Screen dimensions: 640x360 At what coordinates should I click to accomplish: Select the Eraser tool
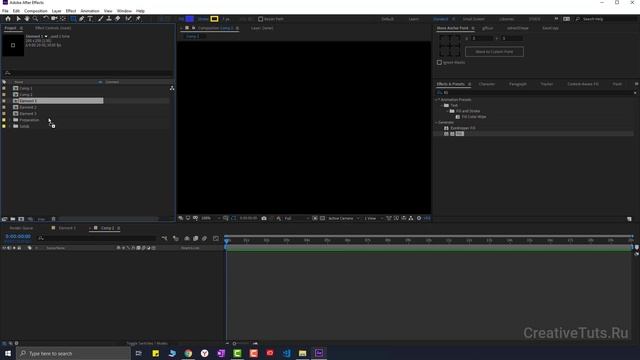[x=118, y=19]
